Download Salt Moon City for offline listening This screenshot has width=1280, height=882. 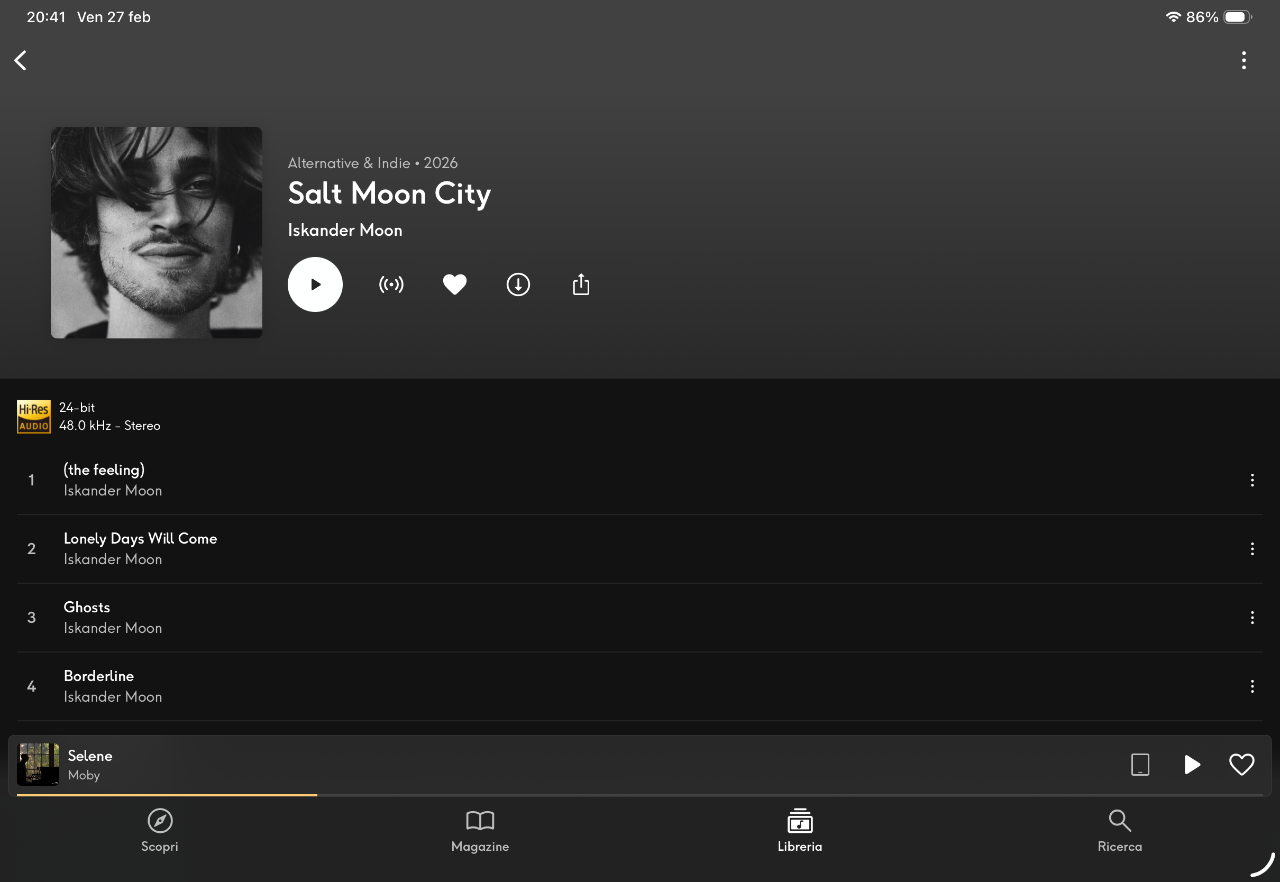click(518, 285)
